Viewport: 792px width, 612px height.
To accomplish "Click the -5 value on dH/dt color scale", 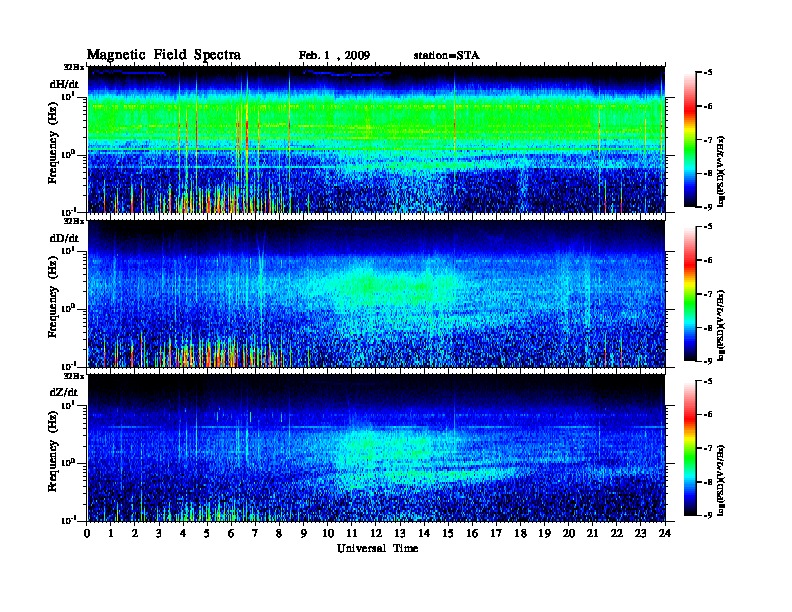I will click(708, 72).
